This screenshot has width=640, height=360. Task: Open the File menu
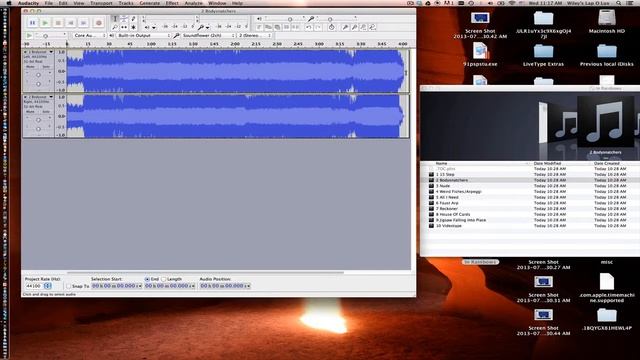(49, 3)
